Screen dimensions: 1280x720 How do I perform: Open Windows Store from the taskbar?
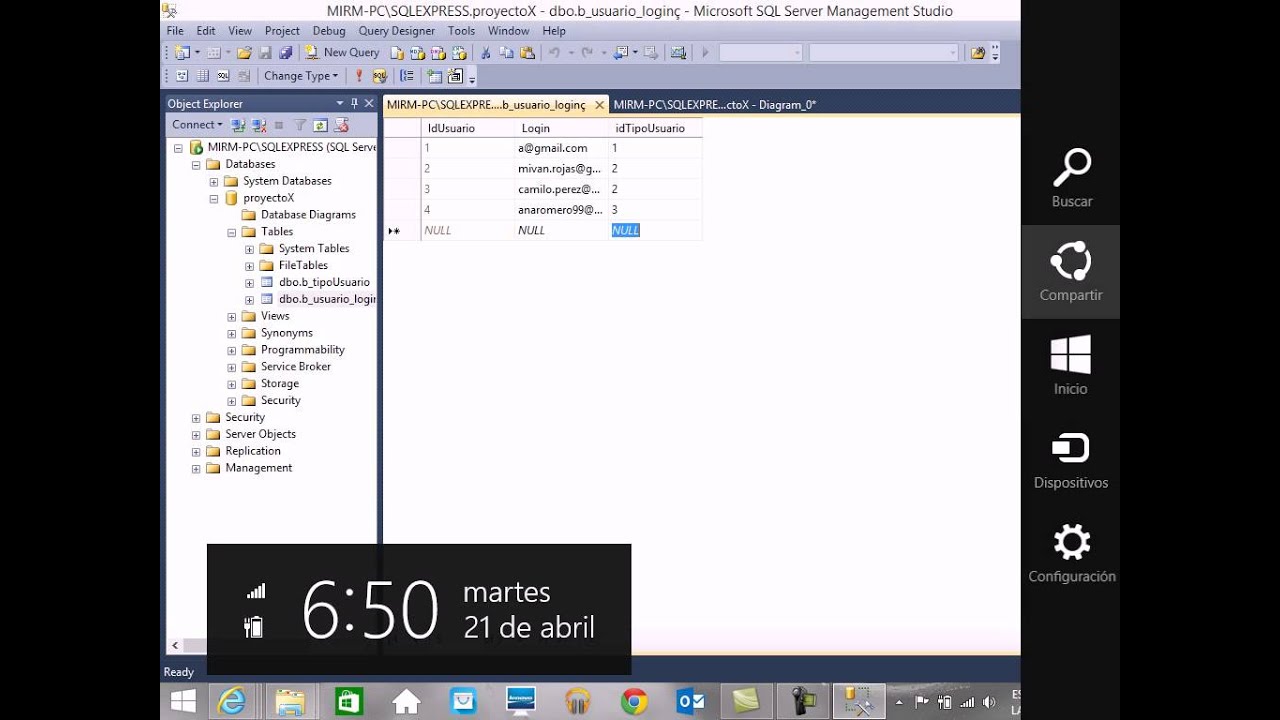[x=348, y=702]
